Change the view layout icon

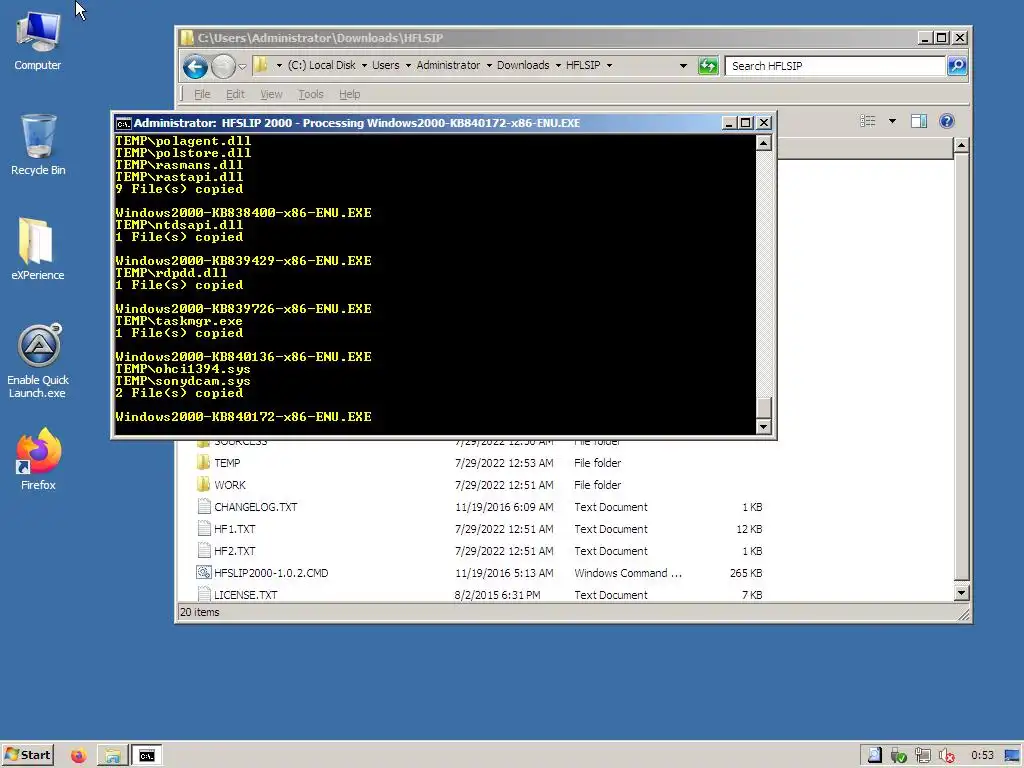pyautogui.click(x=867, y=121)
